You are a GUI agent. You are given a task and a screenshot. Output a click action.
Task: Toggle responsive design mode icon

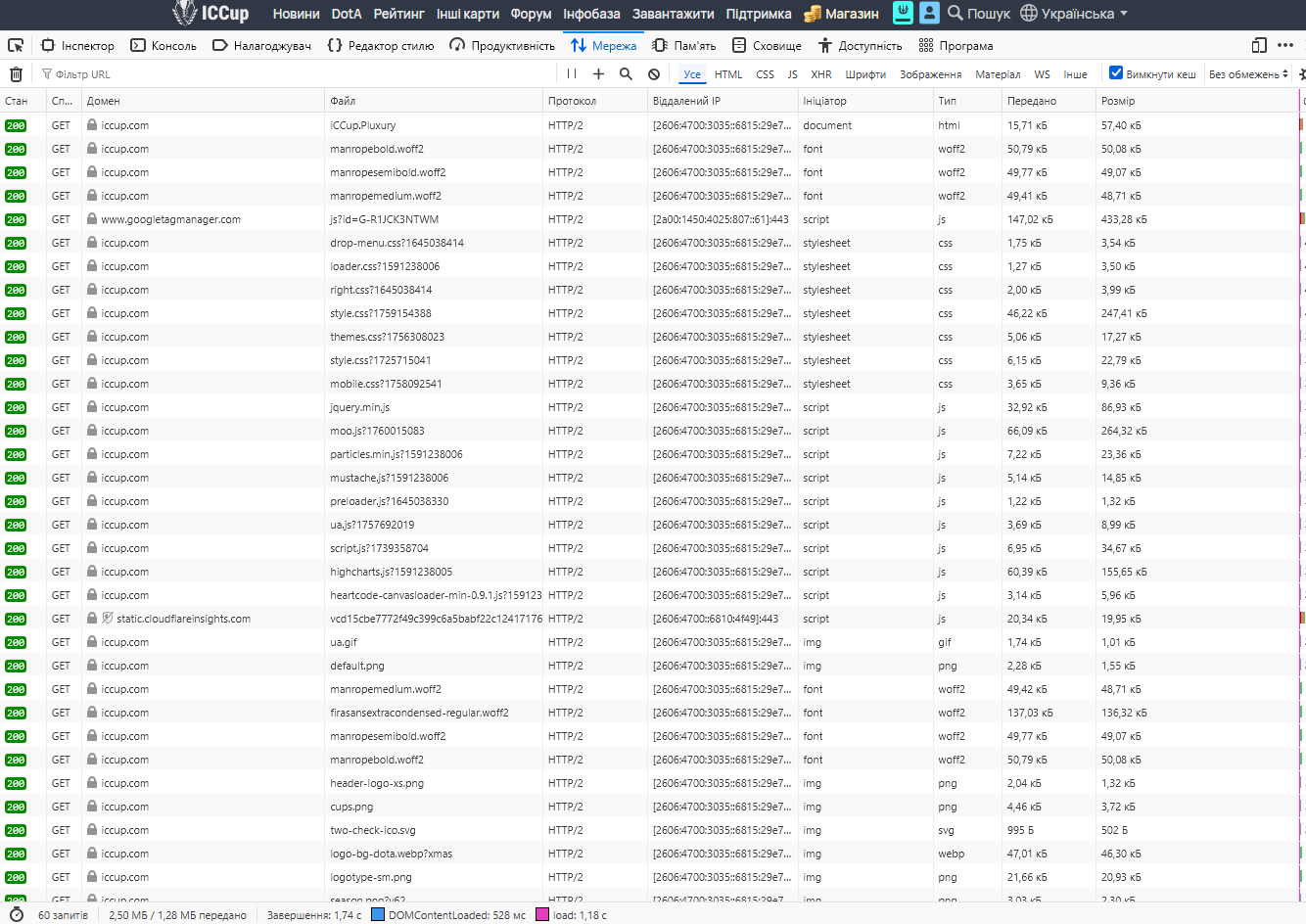pos(1259,45)
